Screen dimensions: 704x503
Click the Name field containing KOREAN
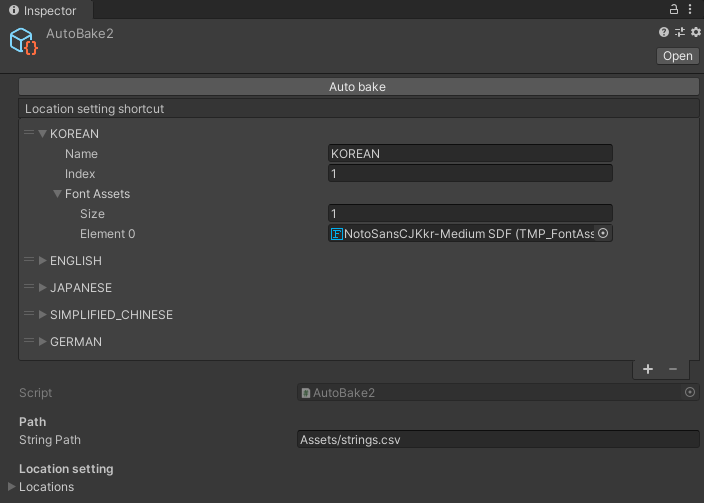(x=470, y=153)
